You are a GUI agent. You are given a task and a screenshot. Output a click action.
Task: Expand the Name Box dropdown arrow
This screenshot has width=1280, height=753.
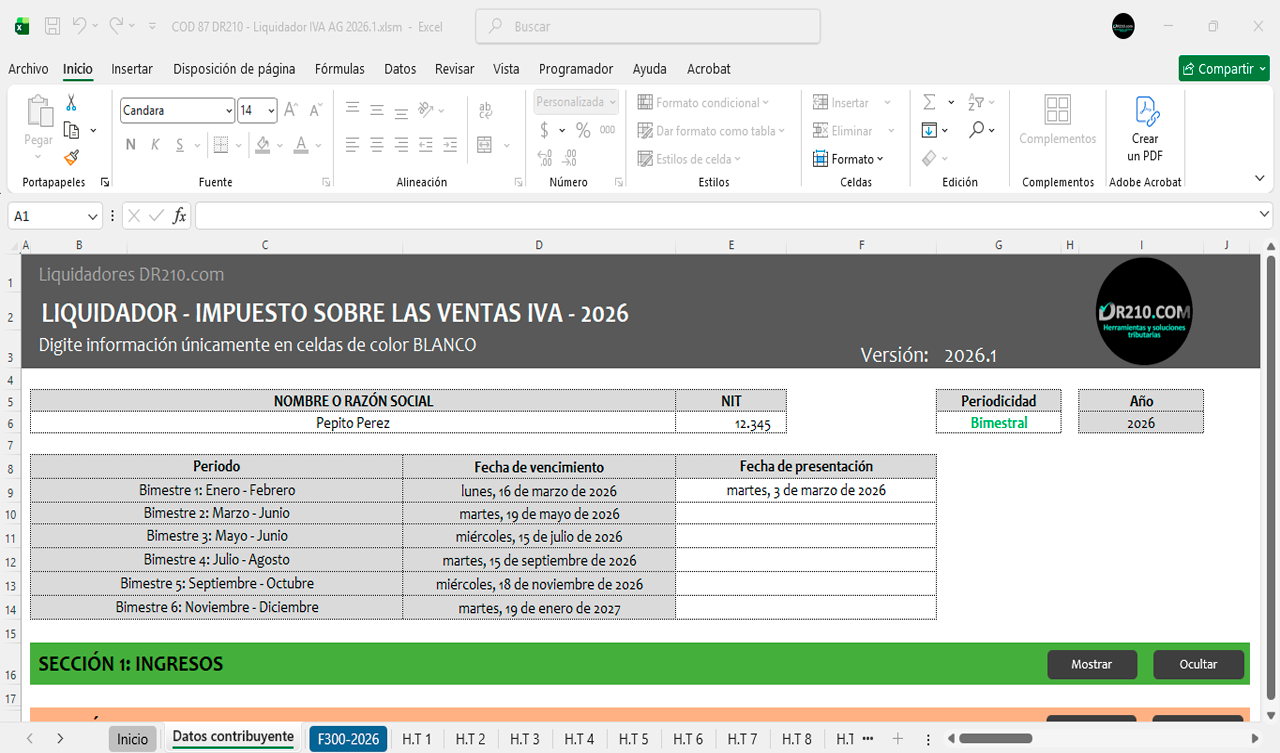(x=93, y=216)
